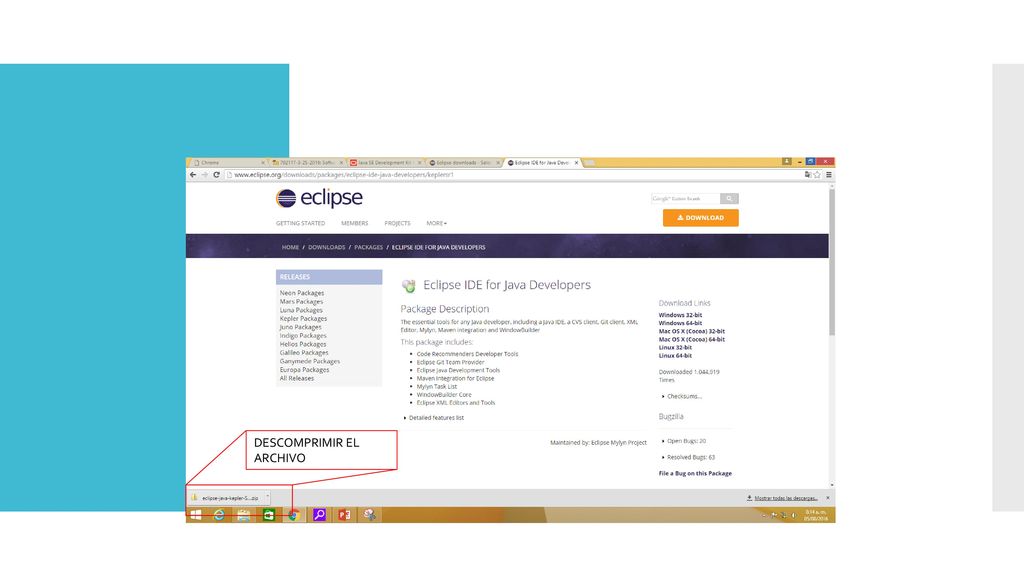1024x576 pixels.
Task: Open Europa Packages release link
Action: [x=304, y=370]
